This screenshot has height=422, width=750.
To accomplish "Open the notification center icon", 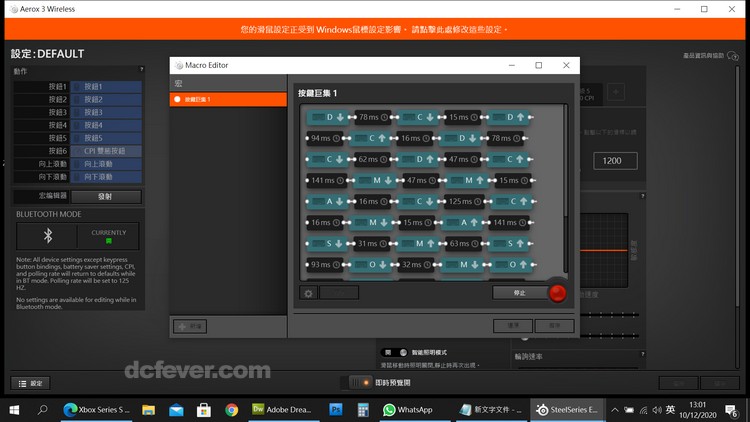I will (731, 410).
